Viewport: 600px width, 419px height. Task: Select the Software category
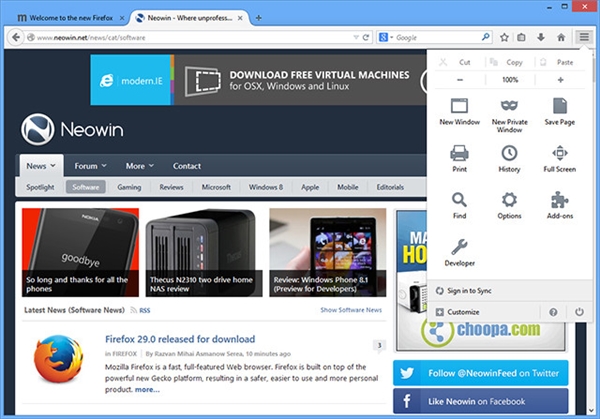click(x=86, y=187)
